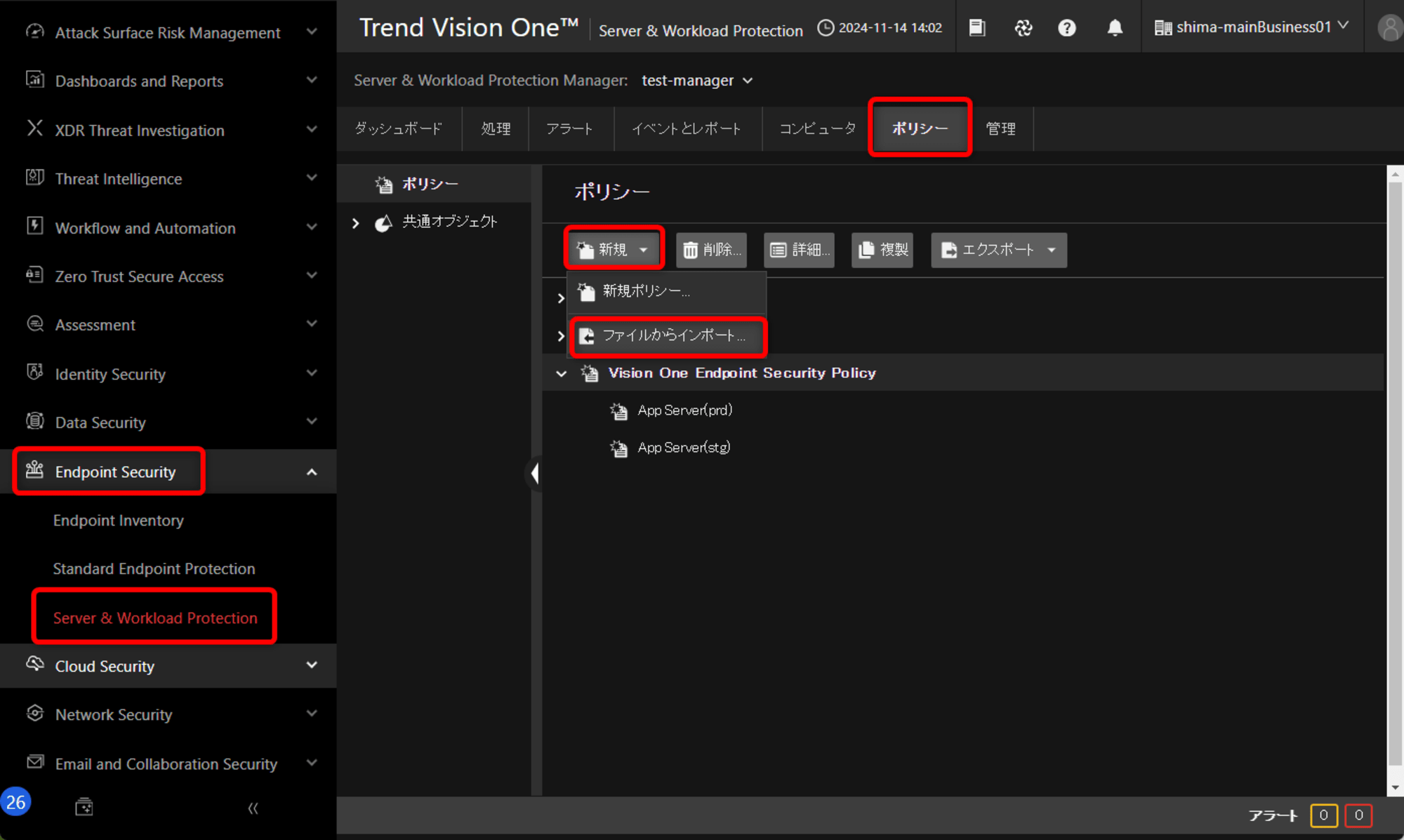The height and width of the screenshot is (840, 1404).
Task: Open Standard Endpoint Protection link
Action: point(154,569)
